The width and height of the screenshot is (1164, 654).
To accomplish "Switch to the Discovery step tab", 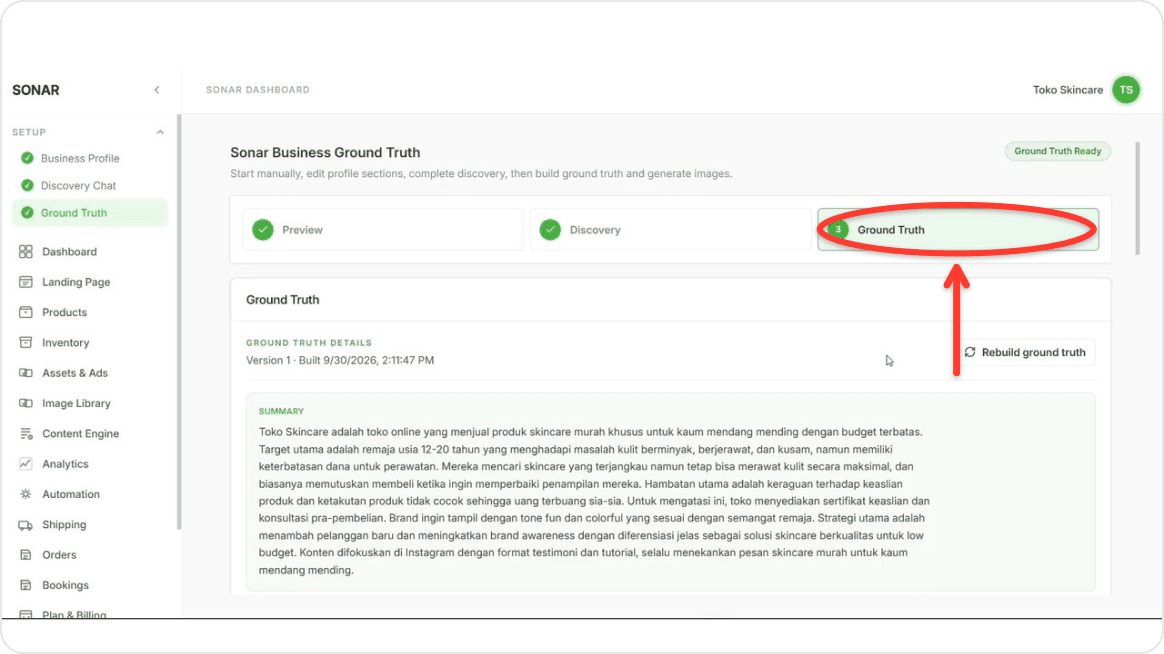I will 670,230.
